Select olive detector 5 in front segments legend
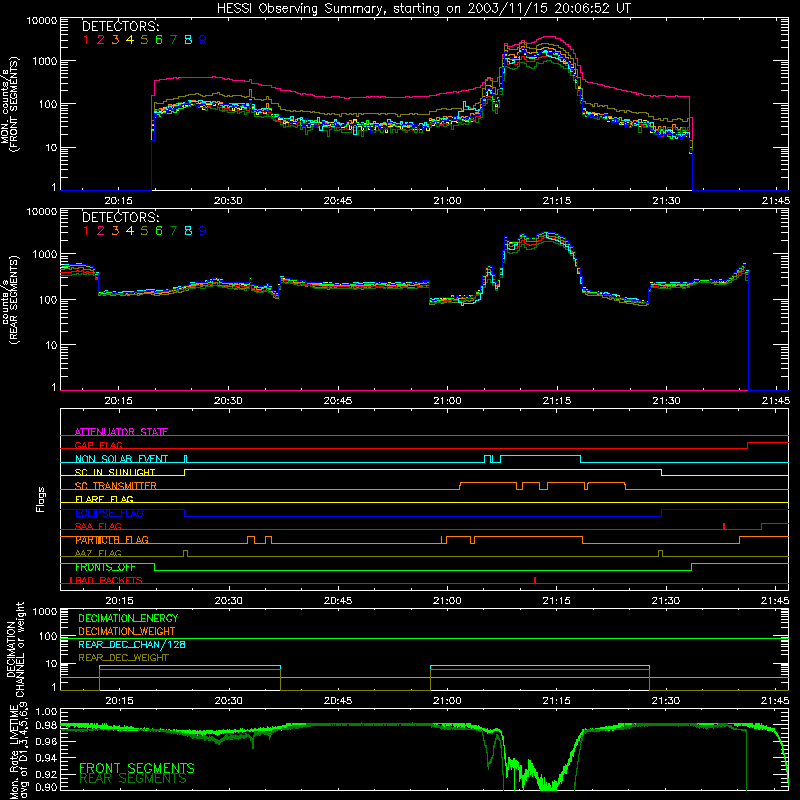Image resolution: width=800 pixels, height=800 pixels. coord(144,39)
